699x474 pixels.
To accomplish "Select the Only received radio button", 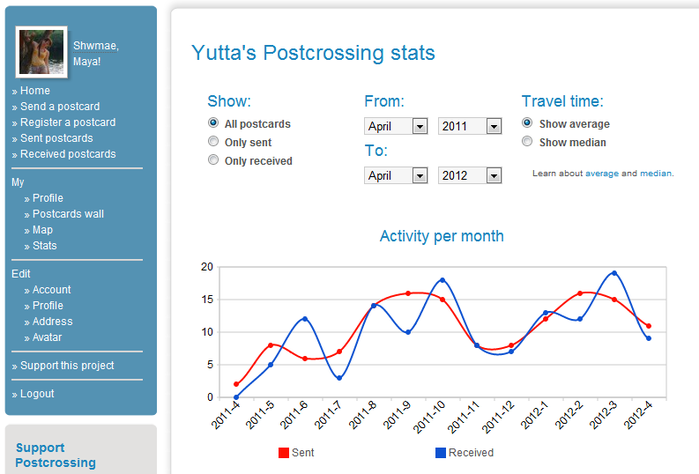I will click(x=214, y=160).
